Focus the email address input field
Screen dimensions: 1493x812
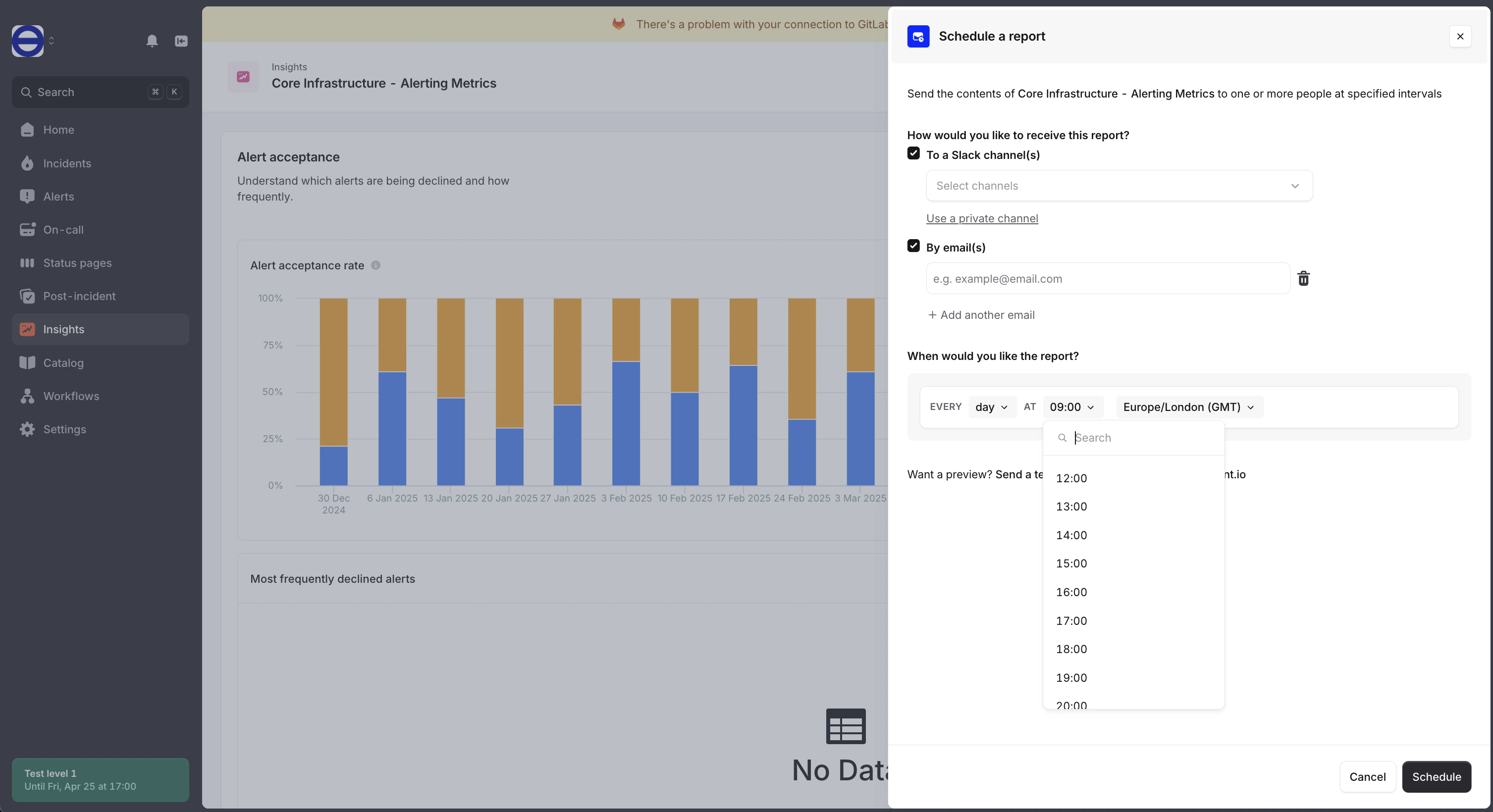[1108, 279]
